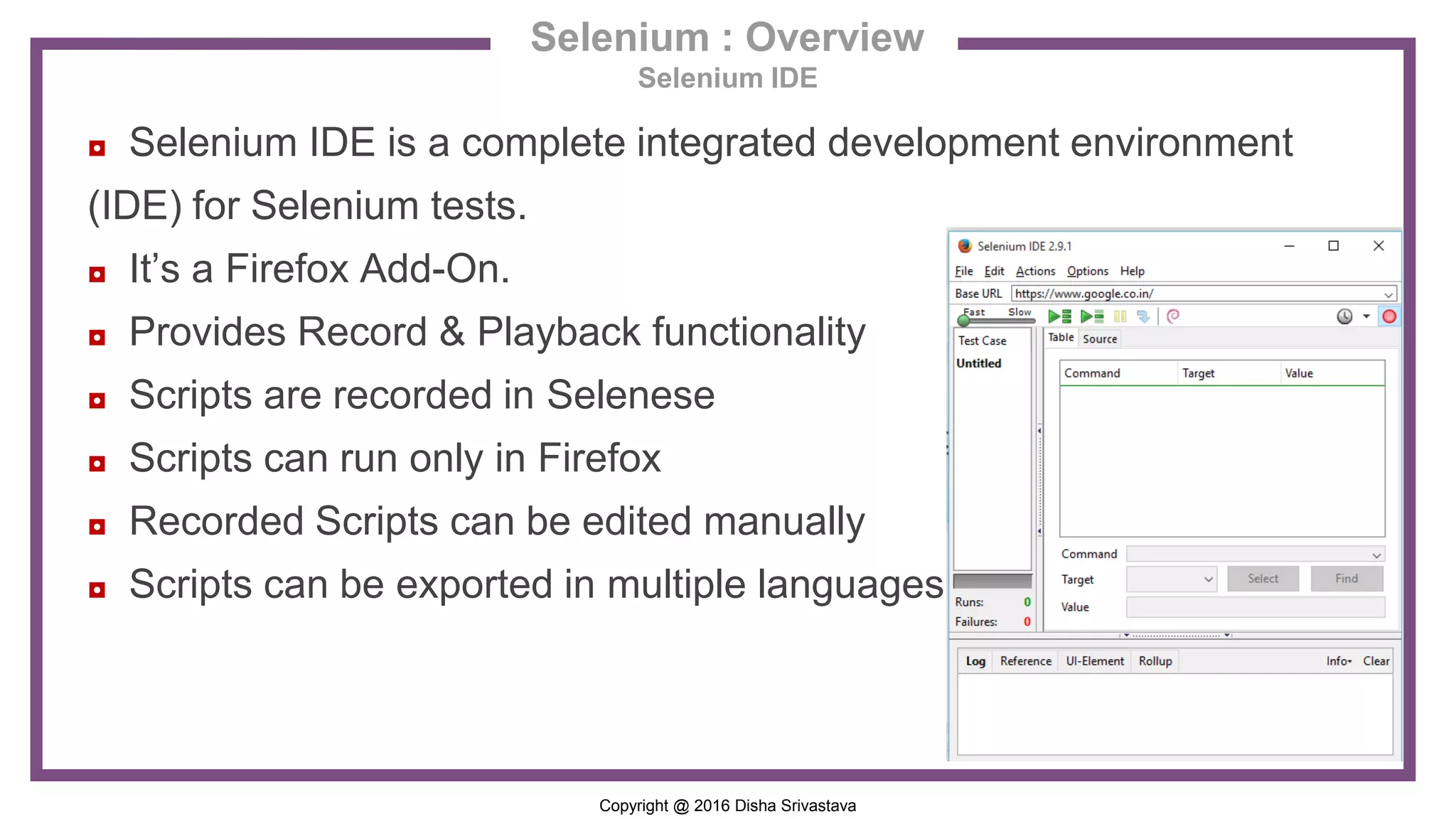Close the Selenium IDE window
Image resolution: width=1456 pixels, height=819 pixels.
click(x=1379, y=246)
